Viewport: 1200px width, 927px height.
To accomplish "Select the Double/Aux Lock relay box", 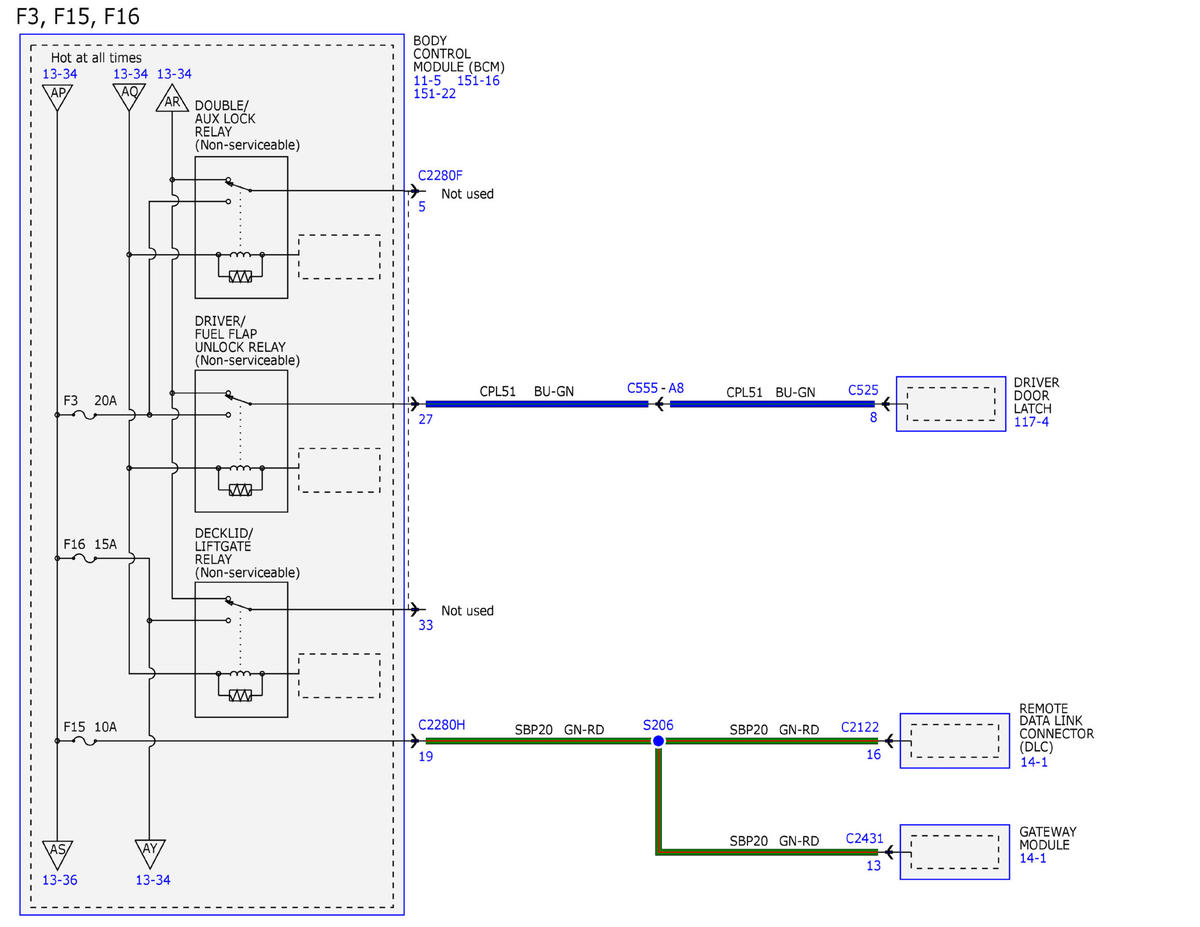I will (241, 227).
